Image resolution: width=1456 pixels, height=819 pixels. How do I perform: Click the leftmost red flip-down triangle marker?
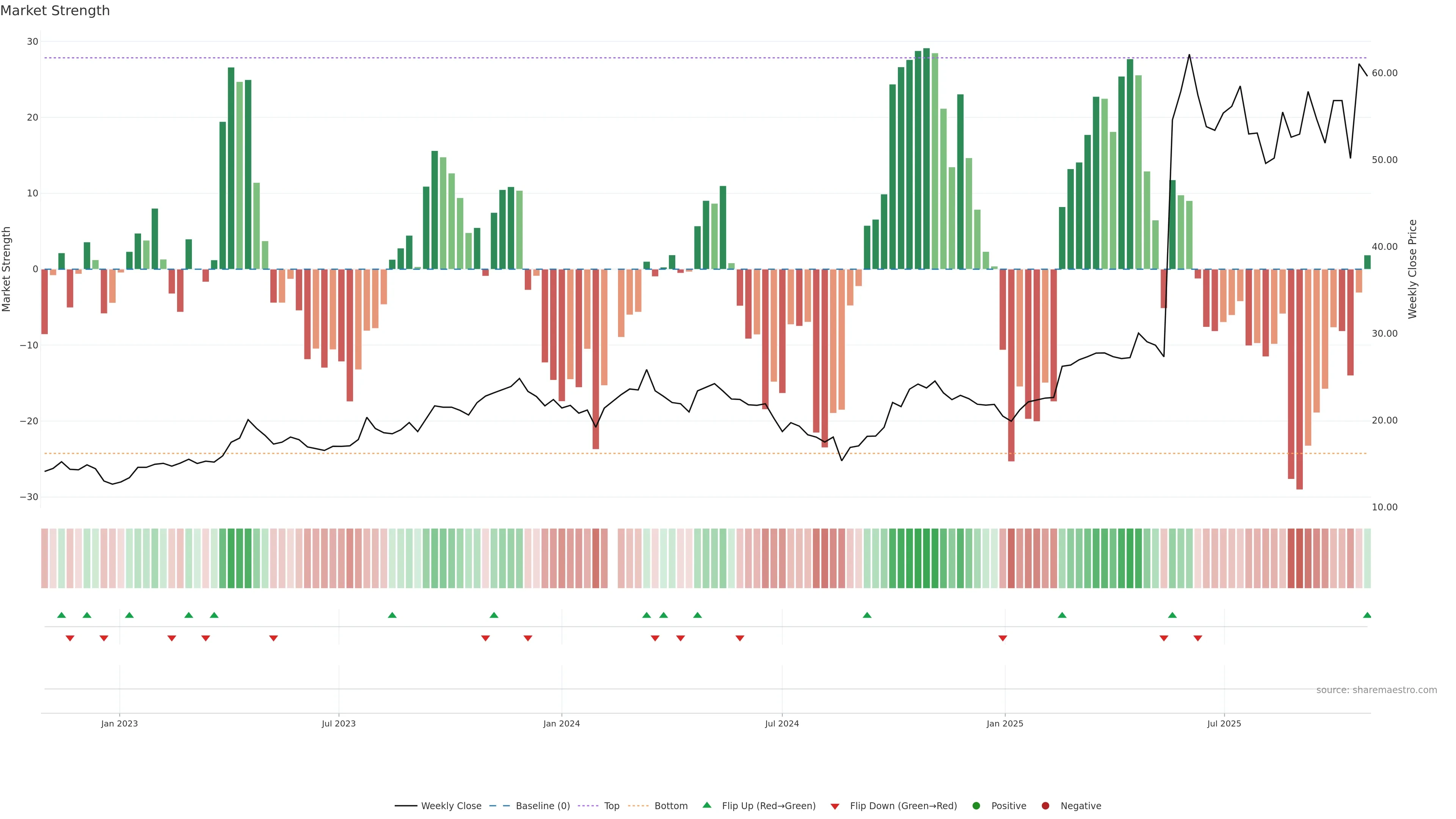[x=70, y=638]
